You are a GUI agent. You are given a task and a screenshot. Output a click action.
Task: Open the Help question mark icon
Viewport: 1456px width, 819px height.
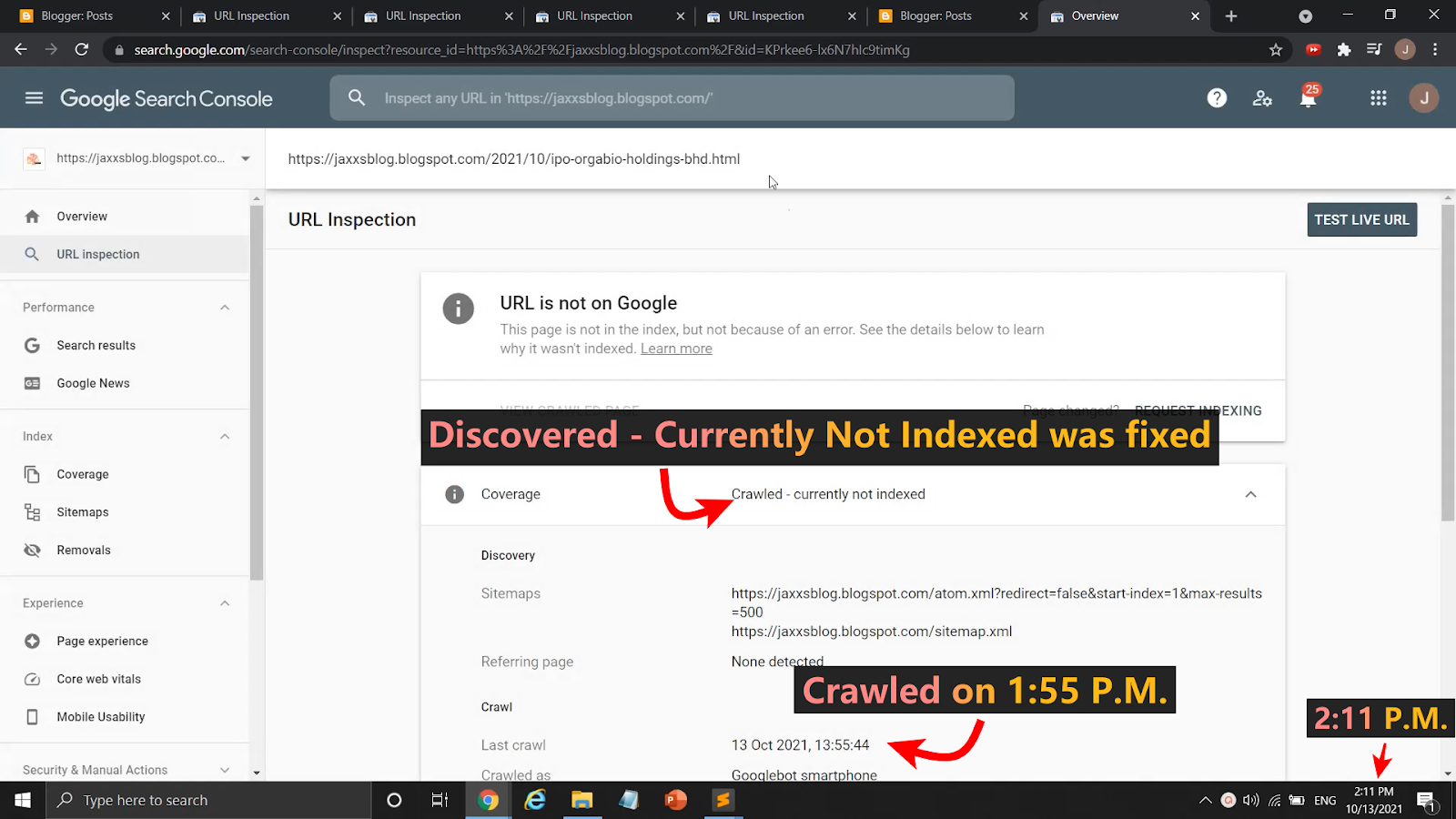[1217, 98]
